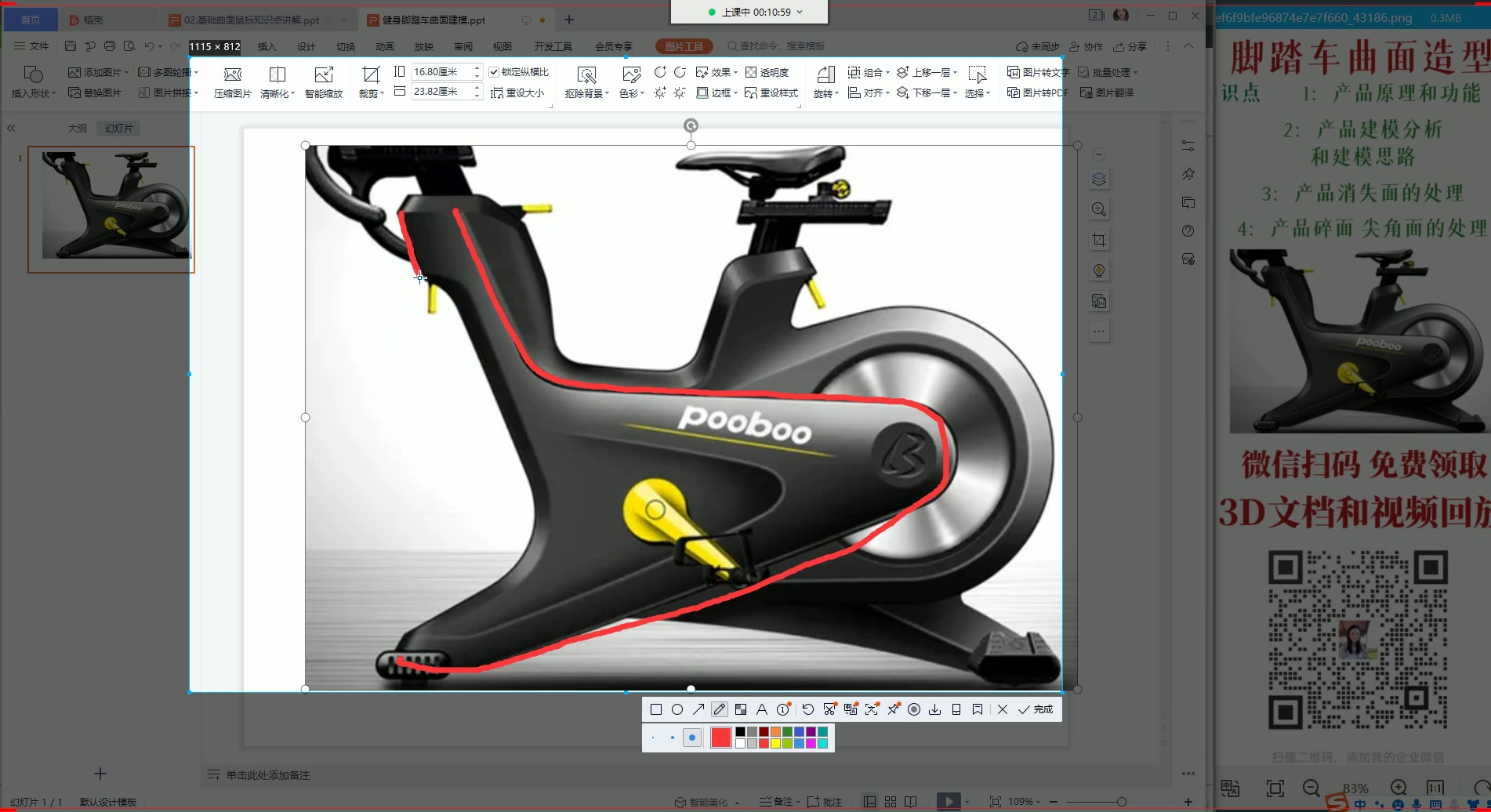This screenshot has width=1491, height=812.
Task: Open the 动画 ribbon tab
Action: pos(384,46)
